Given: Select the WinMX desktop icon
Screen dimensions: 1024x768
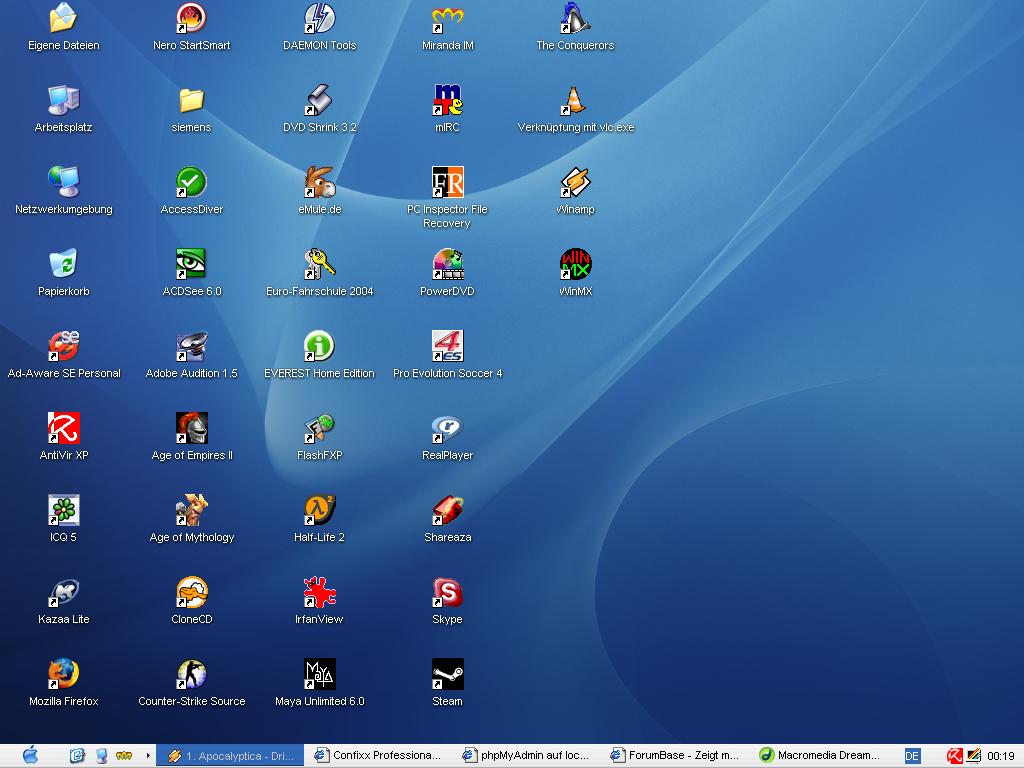Looking at the screenshot, I should [575, 264].
